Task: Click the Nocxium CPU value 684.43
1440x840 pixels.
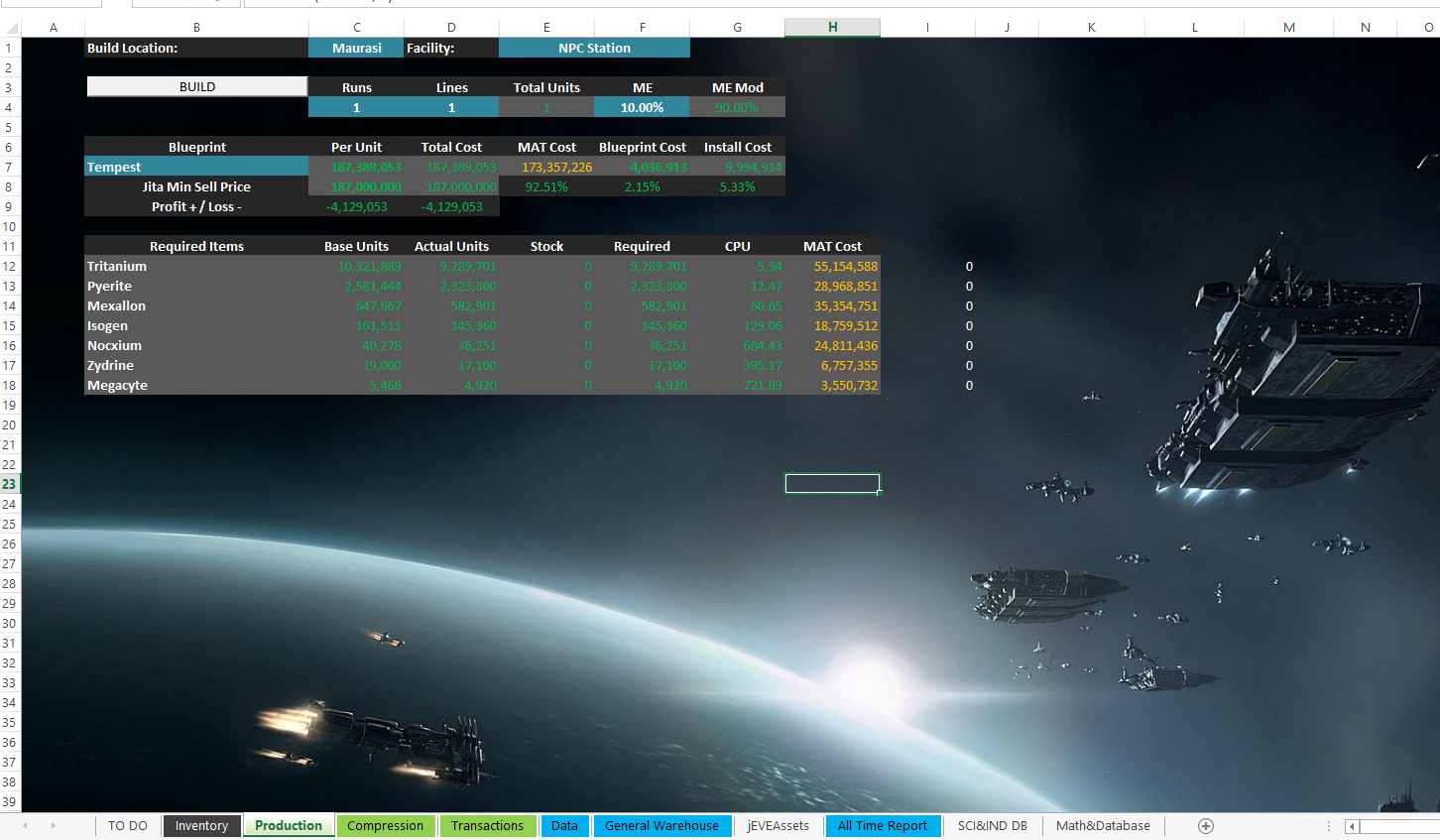Action: 737,345
